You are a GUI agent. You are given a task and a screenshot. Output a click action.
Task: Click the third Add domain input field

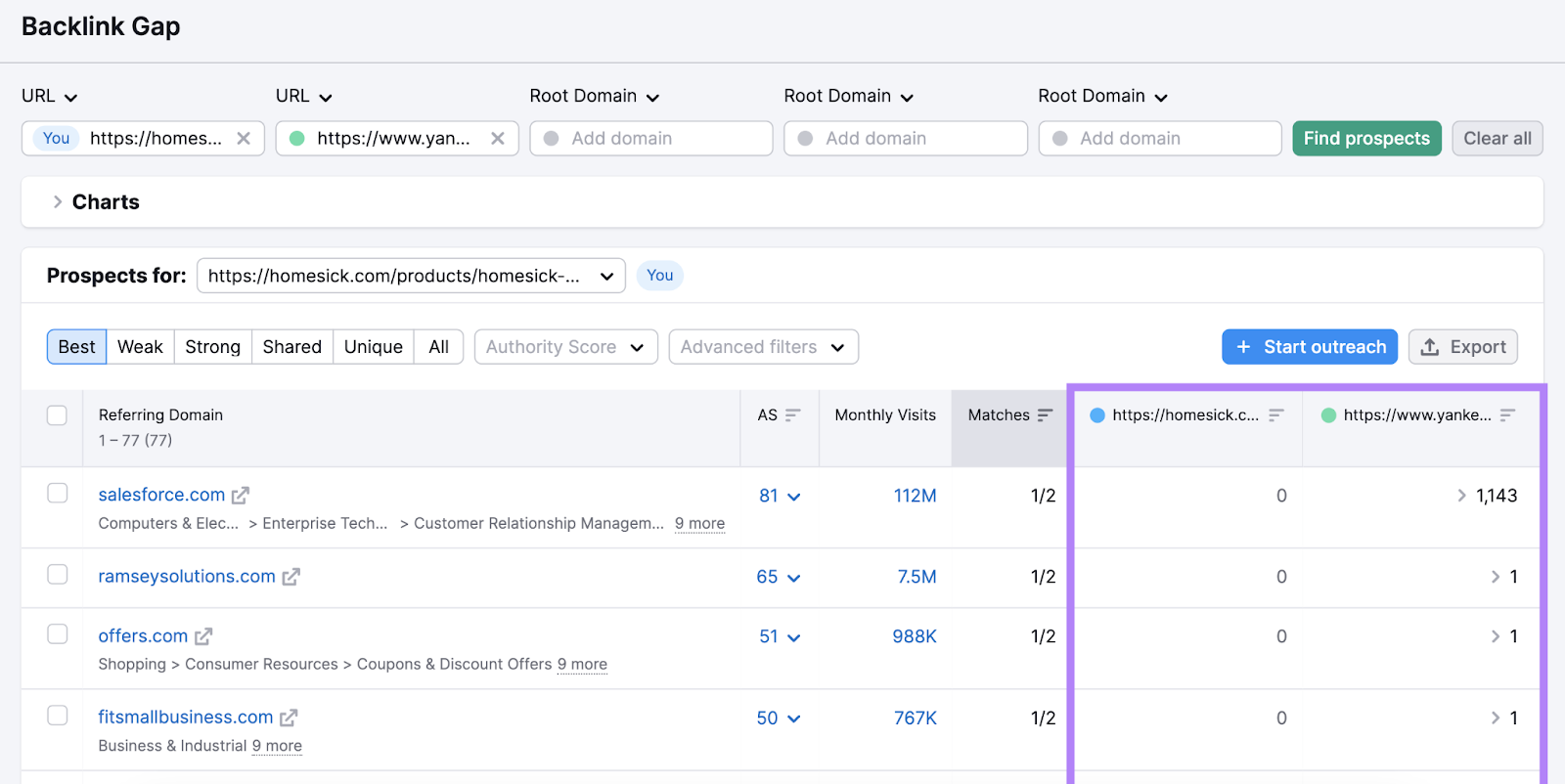tap(1160, 139)
